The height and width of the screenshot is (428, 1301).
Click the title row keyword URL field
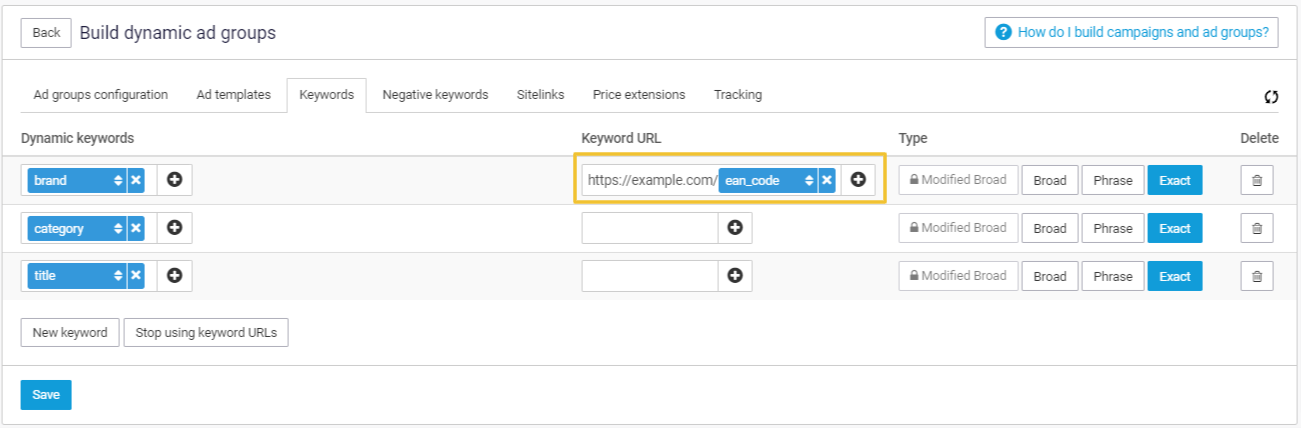click(650, 277)
